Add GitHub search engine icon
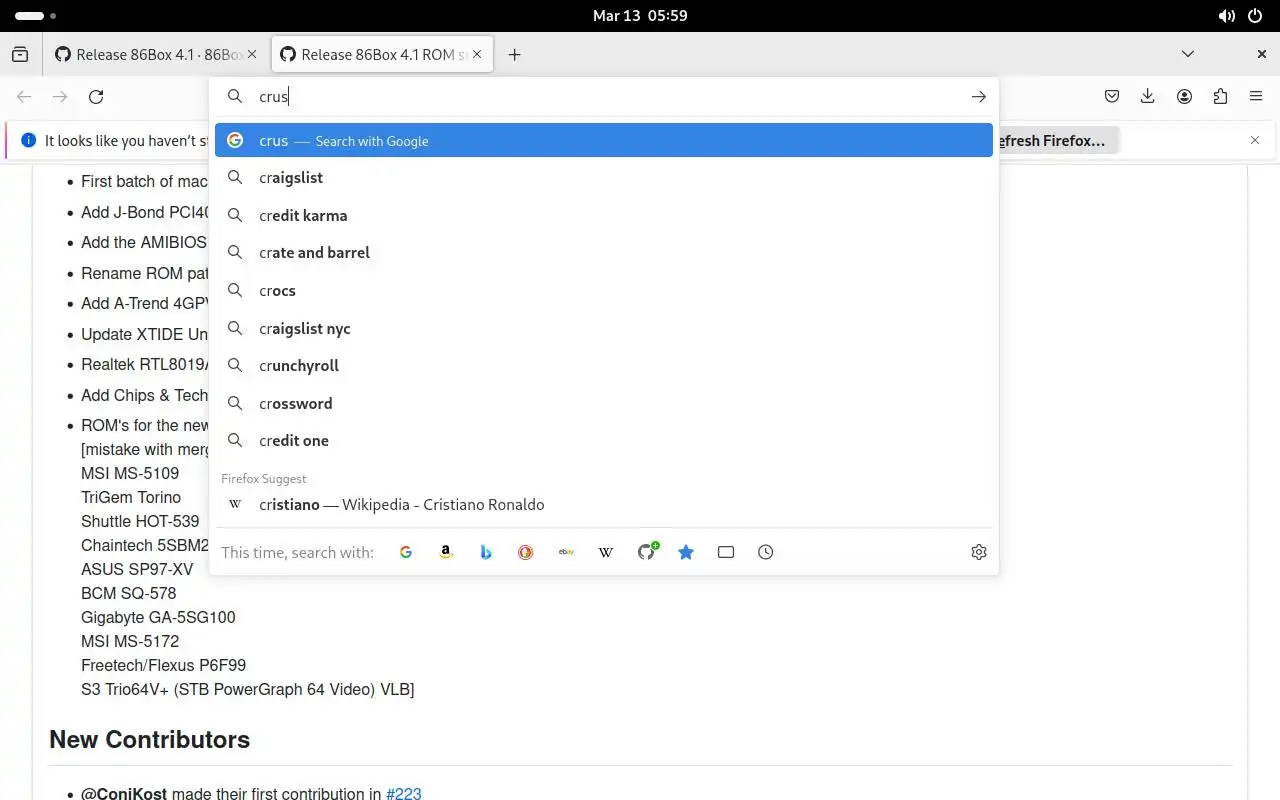This screenshot has height=800, width=1280. [x=647, y=552]
